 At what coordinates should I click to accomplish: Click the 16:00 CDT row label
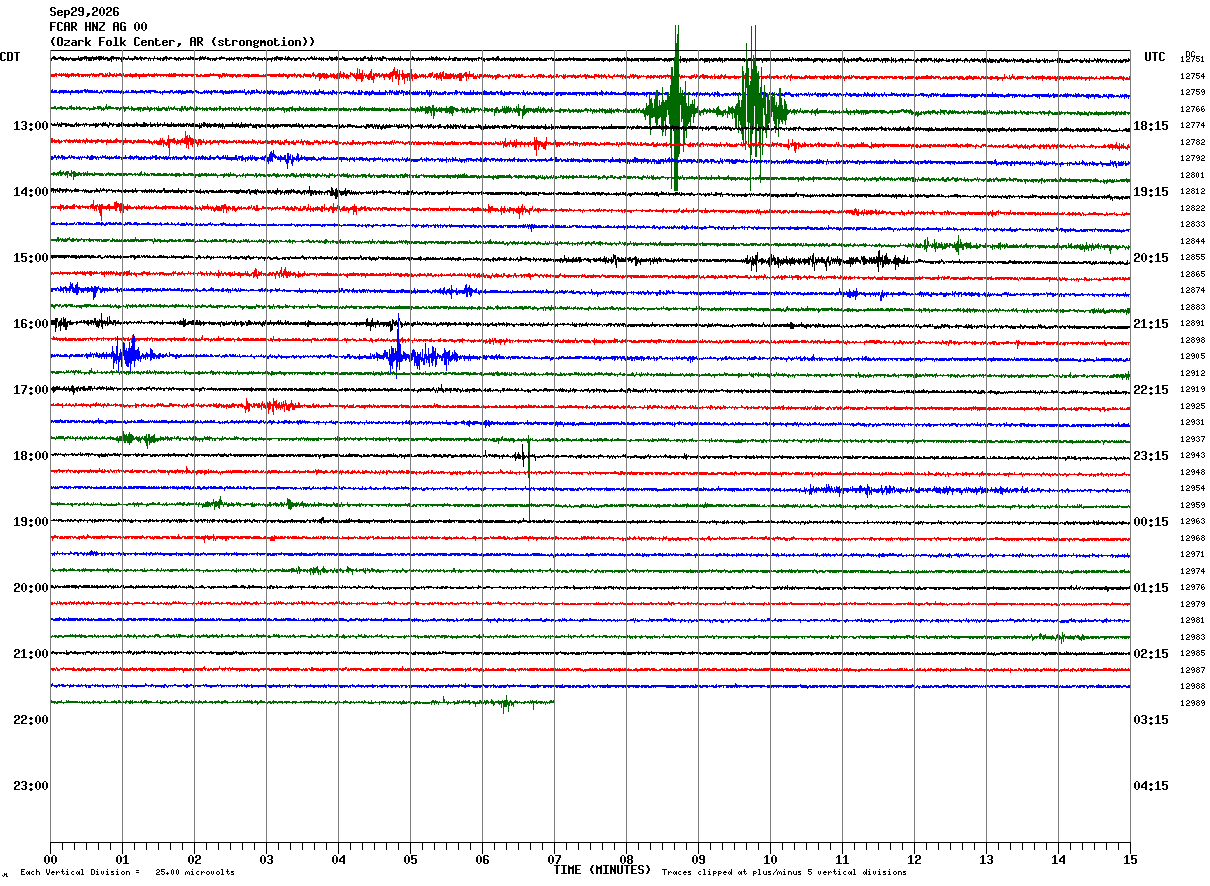30,324
